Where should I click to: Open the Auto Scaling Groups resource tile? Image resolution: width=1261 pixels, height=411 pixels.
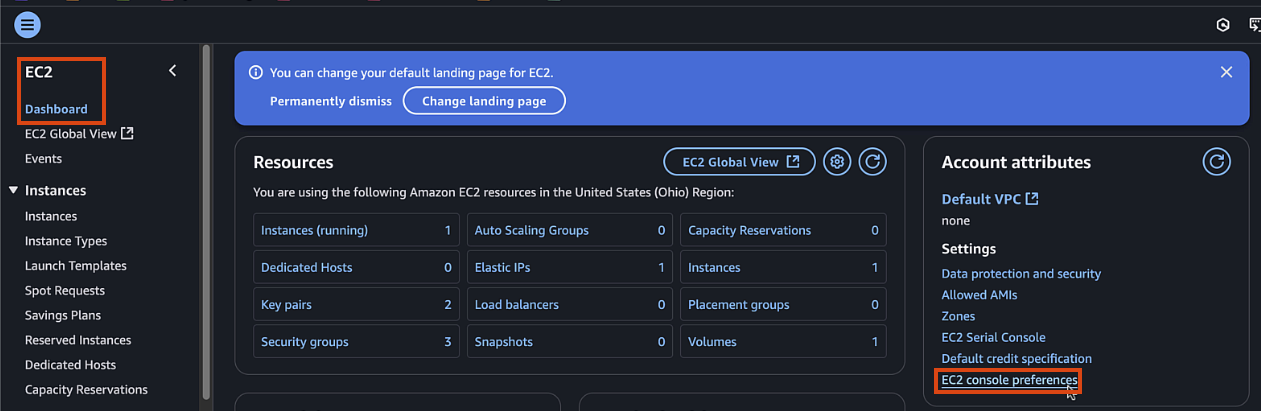point(570,230)
